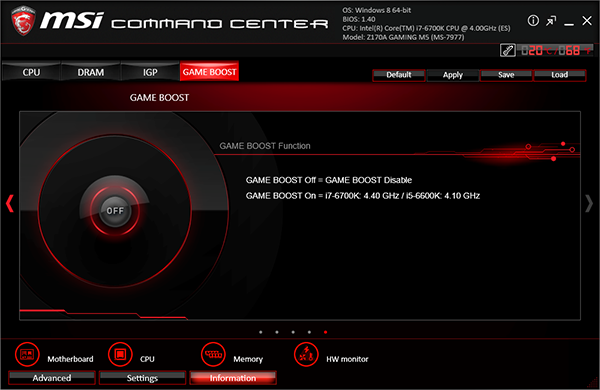Click the temperature readout display
The image size is (600, 390).
point(555,50)
